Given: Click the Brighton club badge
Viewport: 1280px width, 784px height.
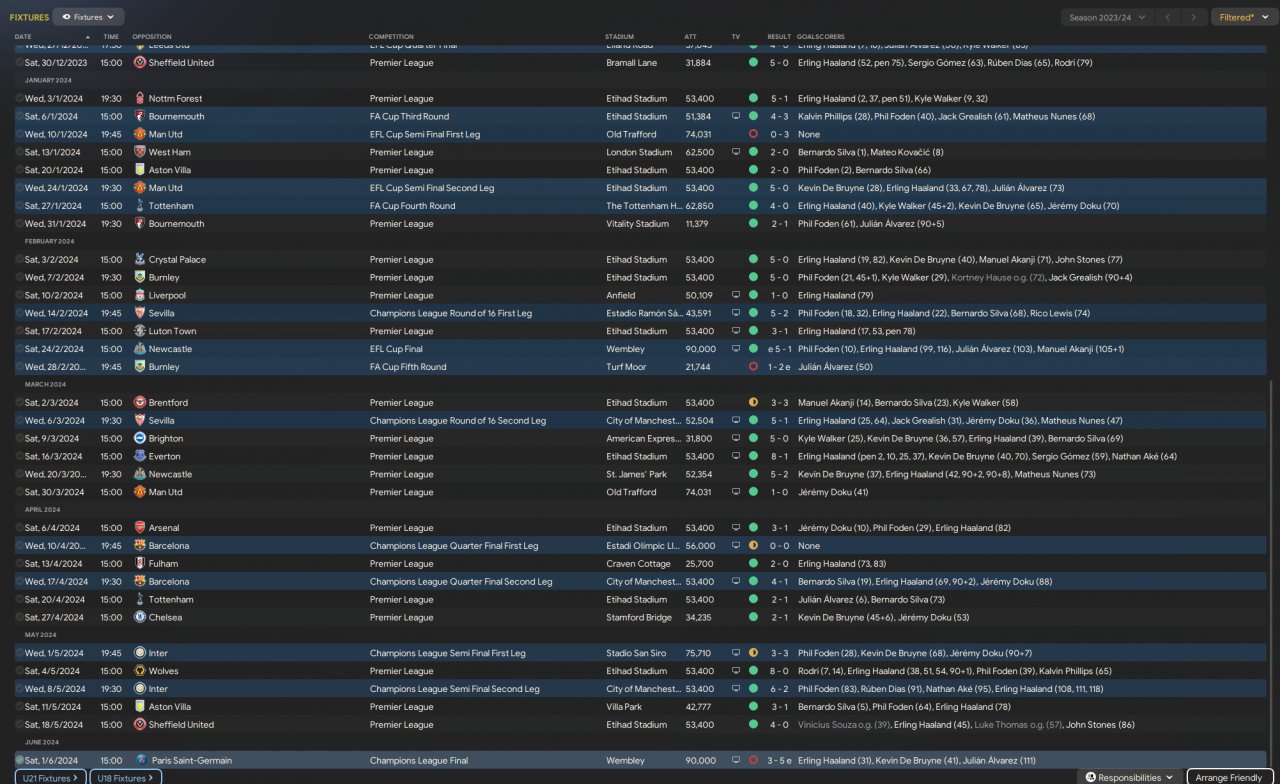Looking at the screenshot, I should 140,439.
